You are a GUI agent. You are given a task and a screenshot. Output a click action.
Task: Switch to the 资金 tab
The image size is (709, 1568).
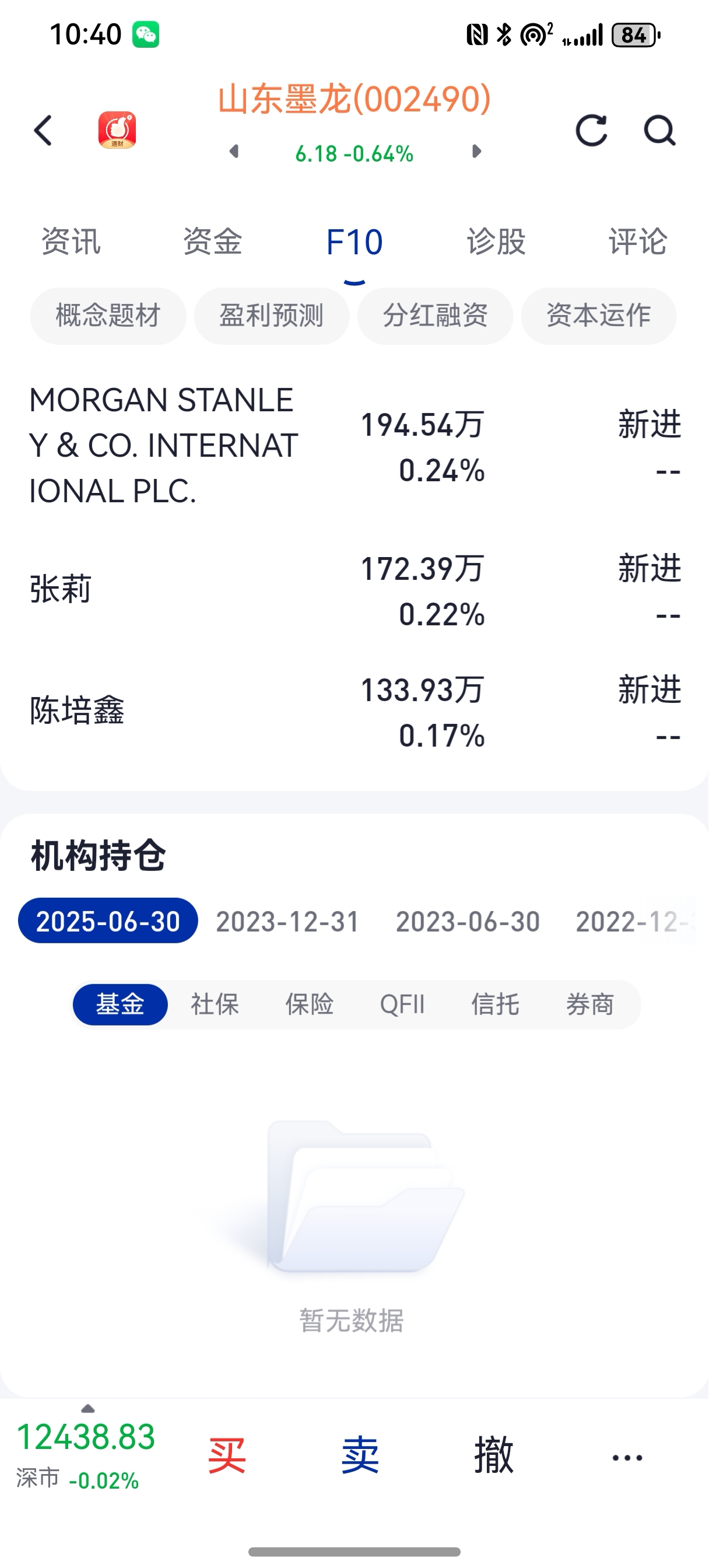click(212, 242)
